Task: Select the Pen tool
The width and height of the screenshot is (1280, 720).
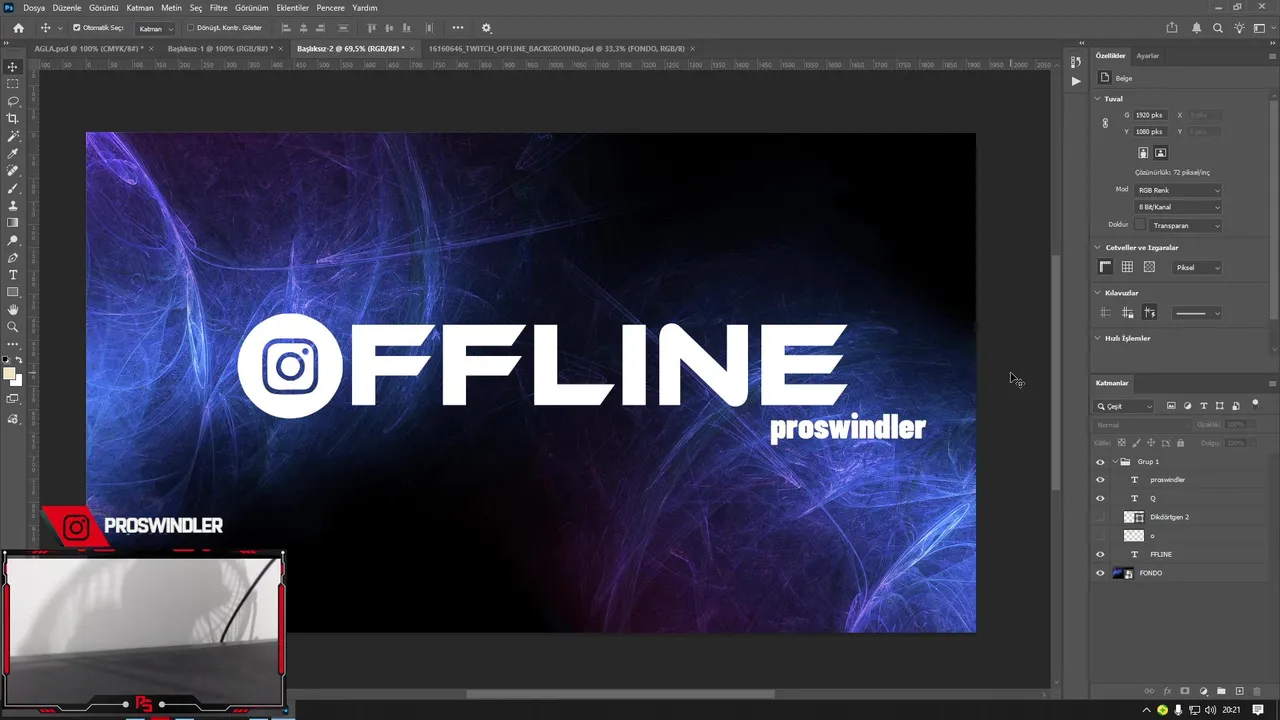Action: (x=13, y=258)
